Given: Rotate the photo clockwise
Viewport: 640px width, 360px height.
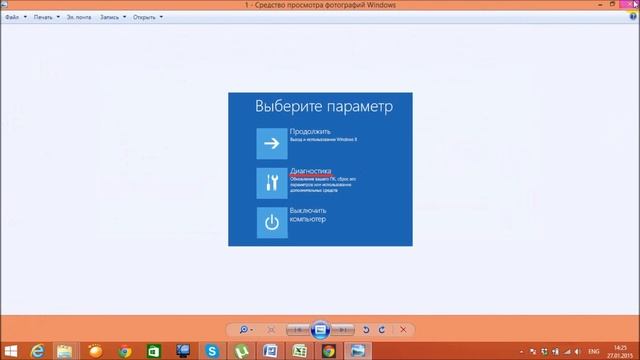Looking at the screenshot, I should tap(382, 329).
